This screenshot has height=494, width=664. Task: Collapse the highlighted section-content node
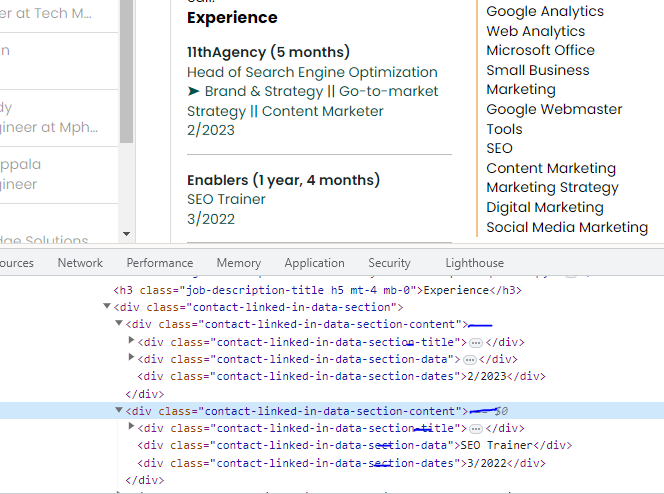[120, 411]
